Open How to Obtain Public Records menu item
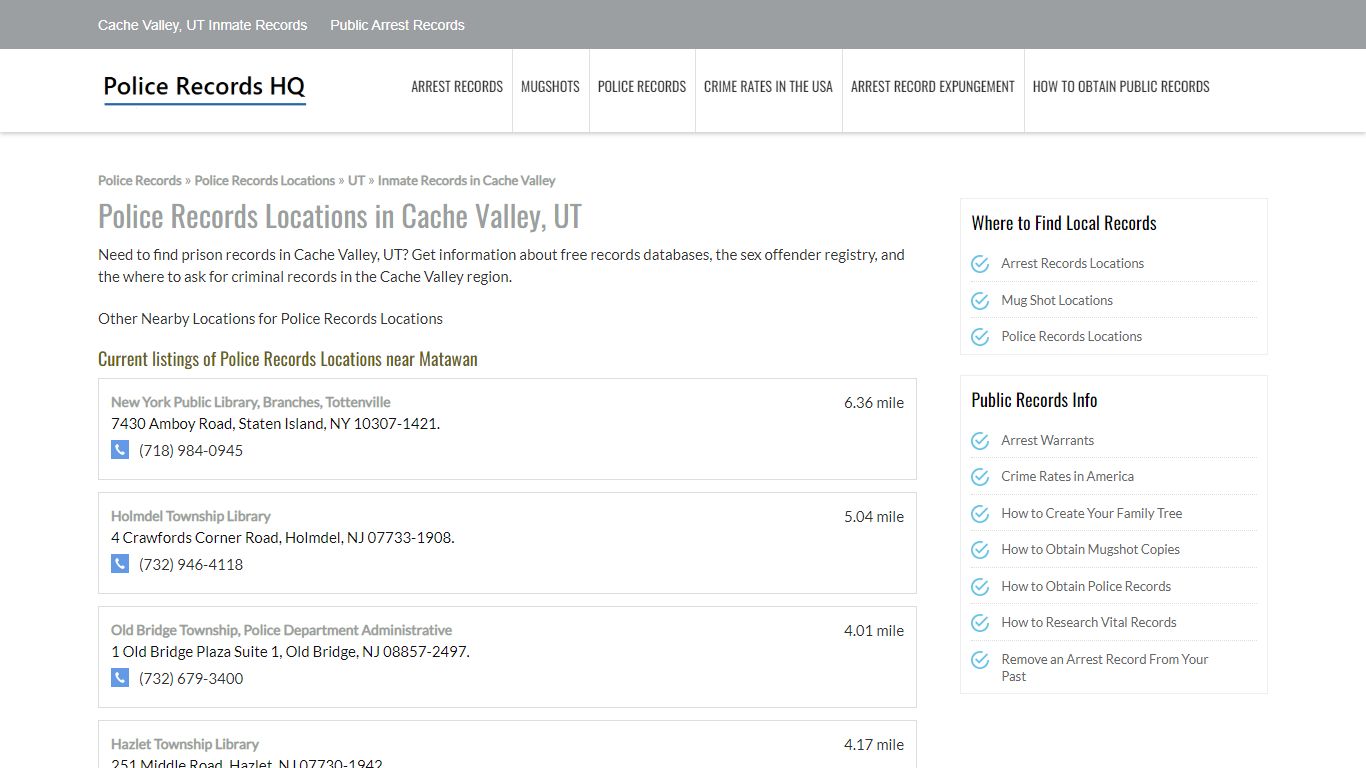The width and height of the screenshot is (1366, 768). click(1121, 87)
